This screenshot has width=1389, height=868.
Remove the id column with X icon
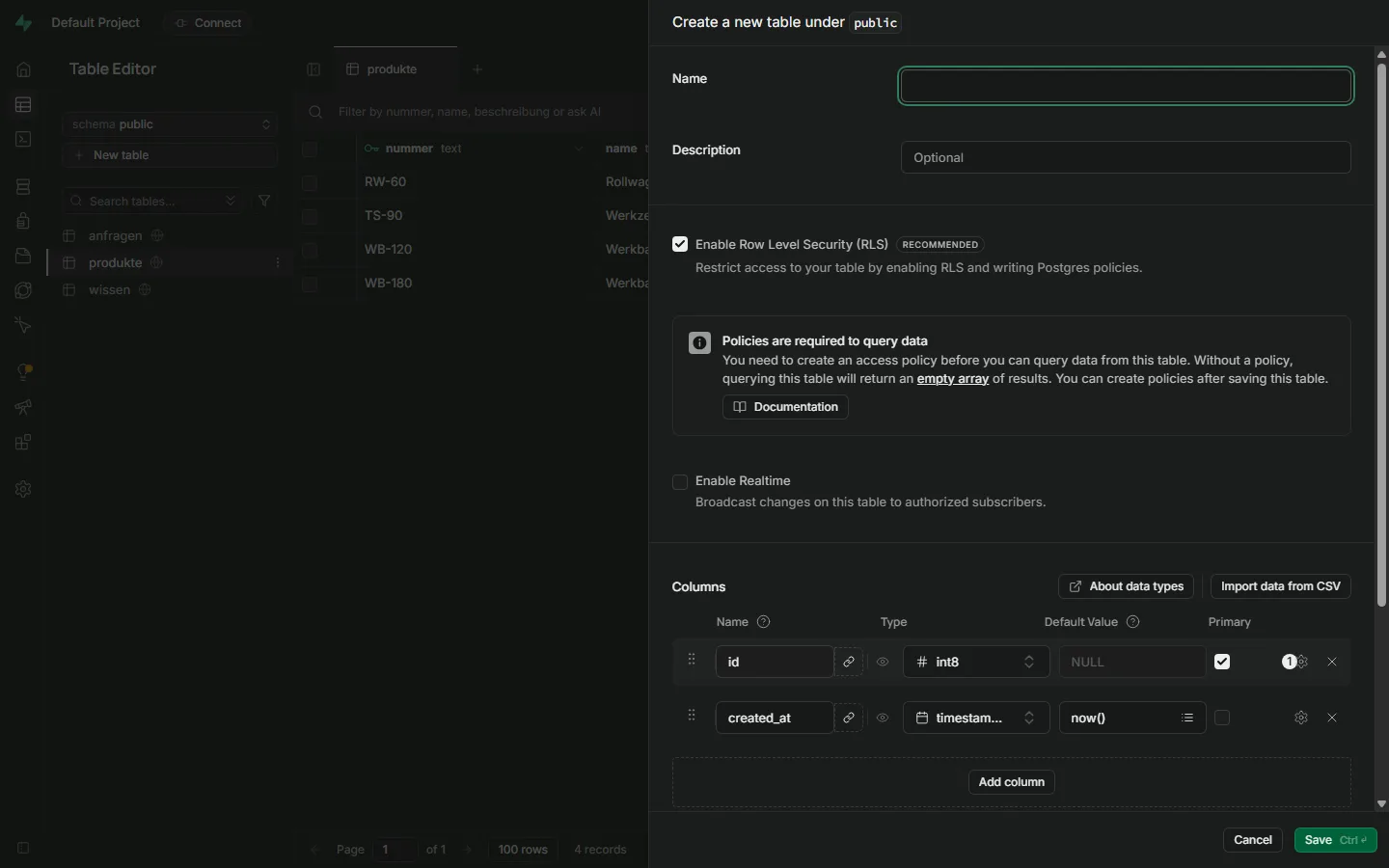(x=1332, y=662)
